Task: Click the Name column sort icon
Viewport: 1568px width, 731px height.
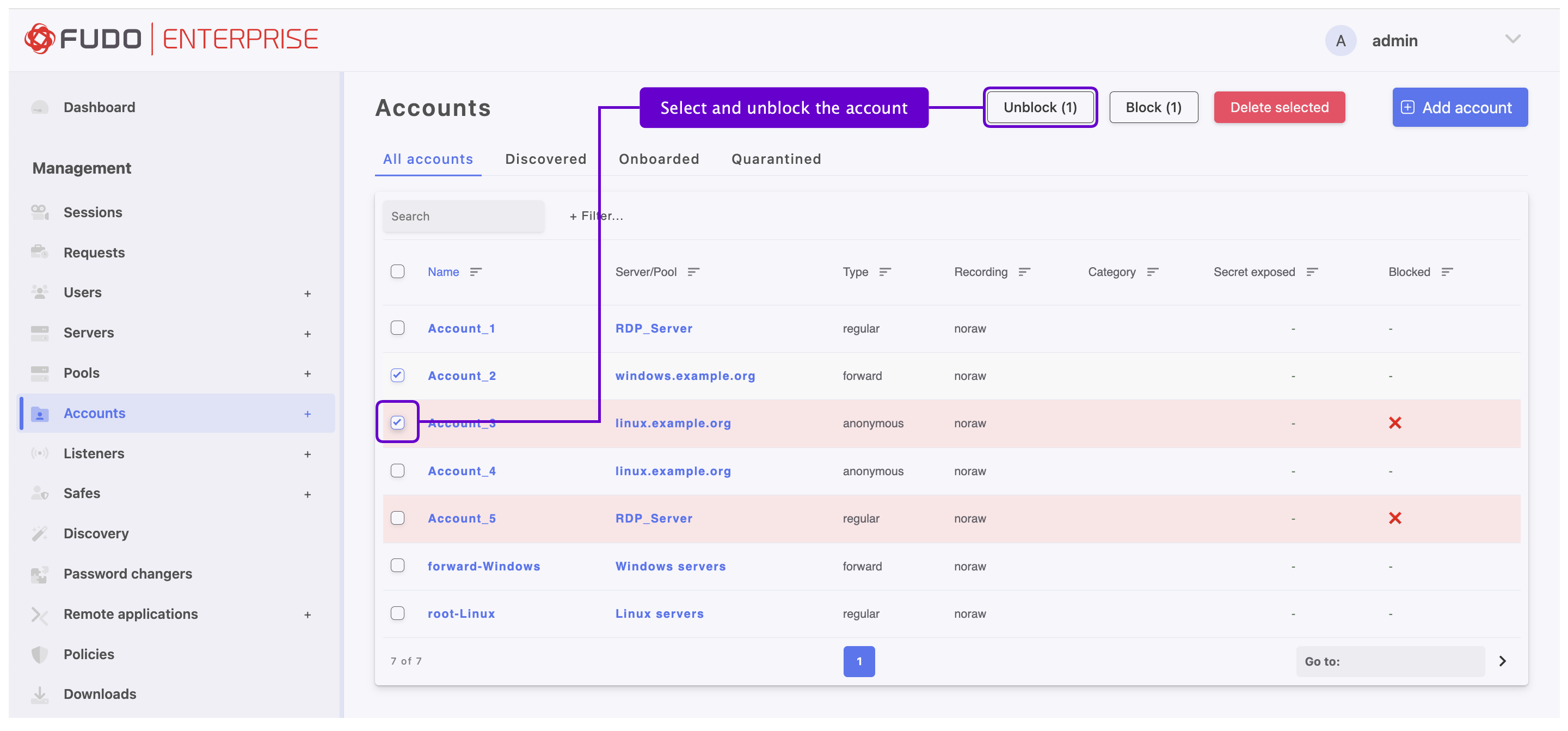Action: (476, 272)
